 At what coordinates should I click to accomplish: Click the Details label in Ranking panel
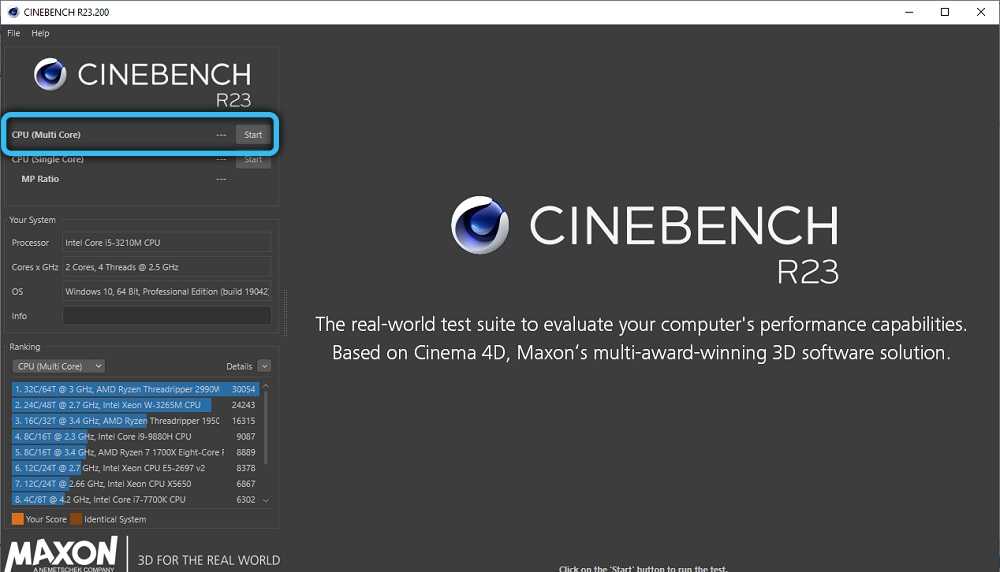point(239,367)
